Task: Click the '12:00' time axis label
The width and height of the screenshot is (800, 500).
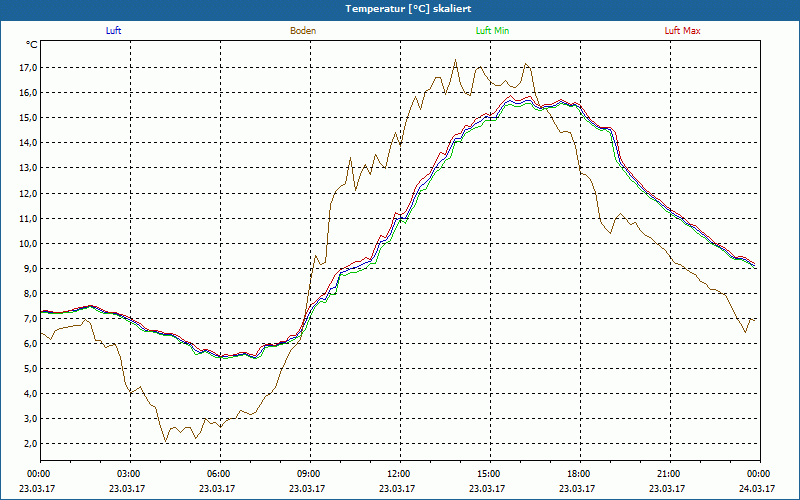Action: 401,474
